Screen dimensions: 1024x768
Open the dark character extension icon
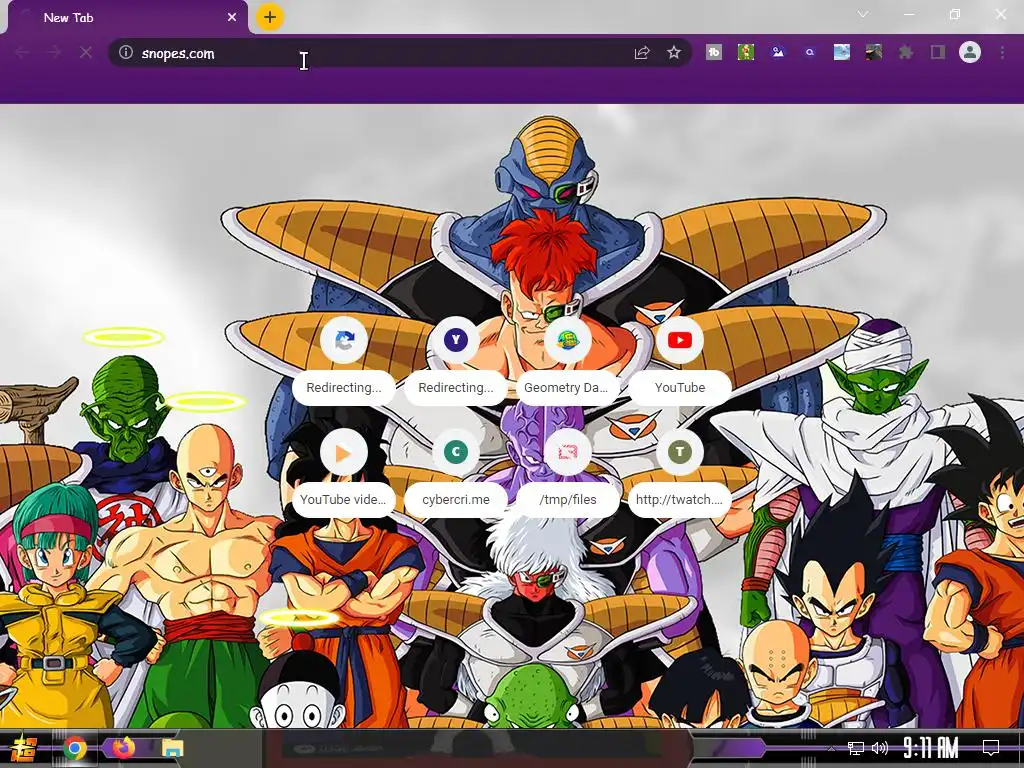click(874, 52)
